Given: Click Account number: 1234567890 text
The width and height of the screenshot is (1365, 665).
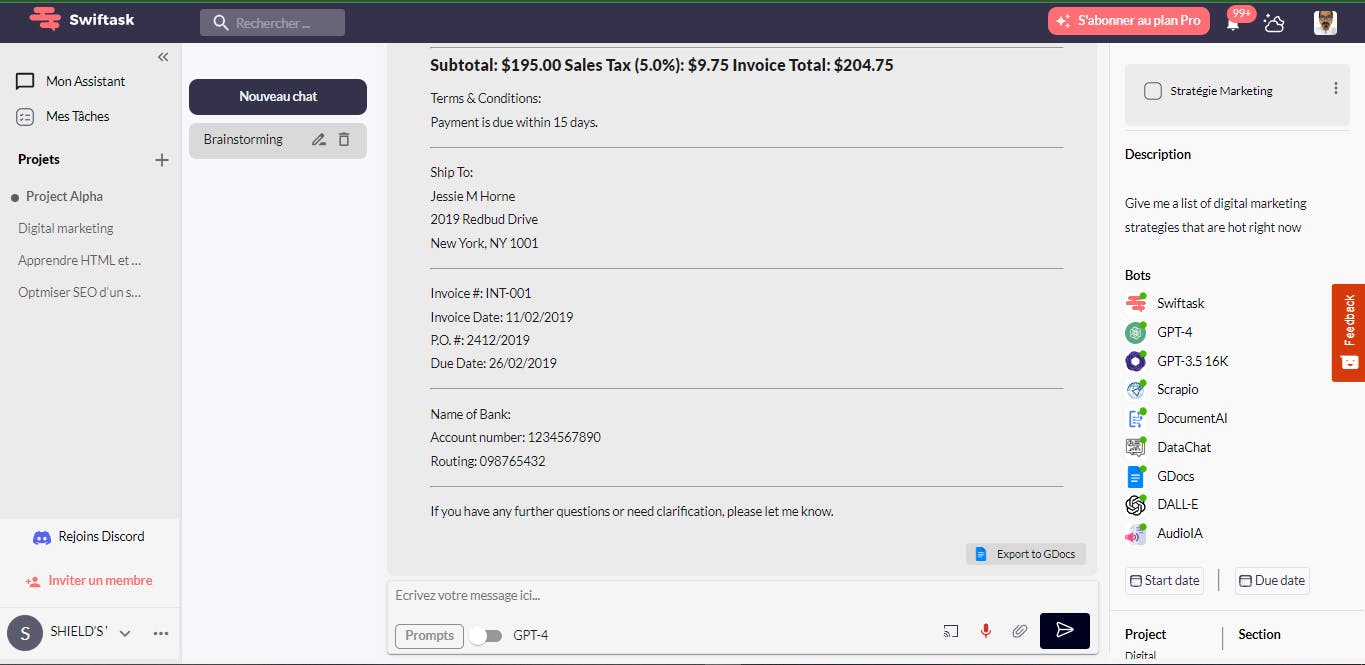Looking at the screenshot, I should pyautogui.click(x=516, y=437).
